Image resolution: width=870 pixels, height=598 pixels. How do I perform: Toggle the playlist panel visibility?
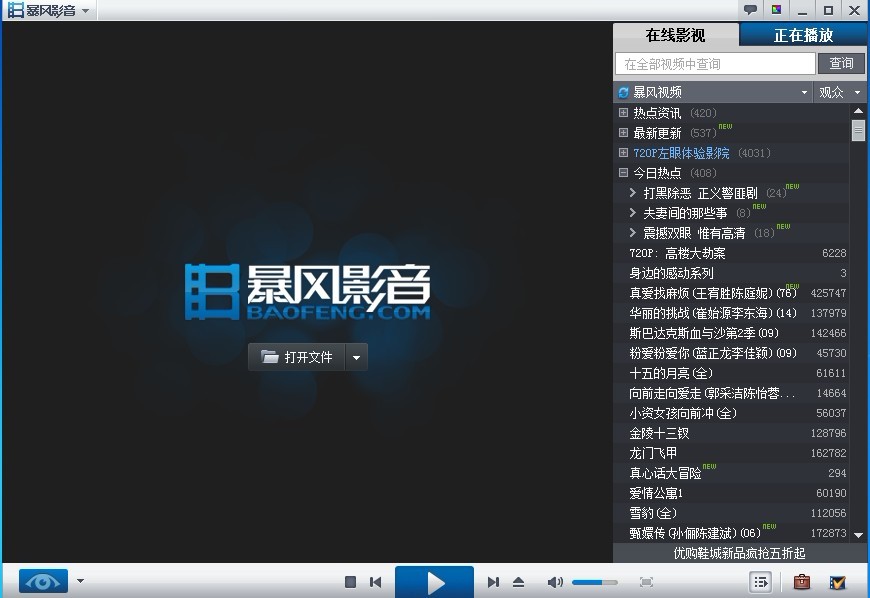(x=760, y=582)
